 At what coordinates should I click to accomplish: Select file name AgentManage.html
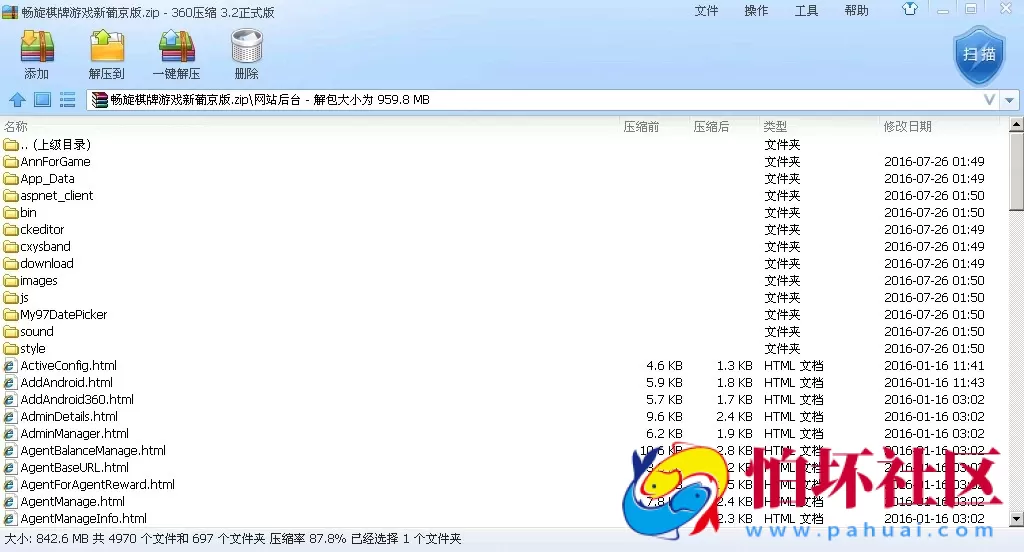pos(72,501)
